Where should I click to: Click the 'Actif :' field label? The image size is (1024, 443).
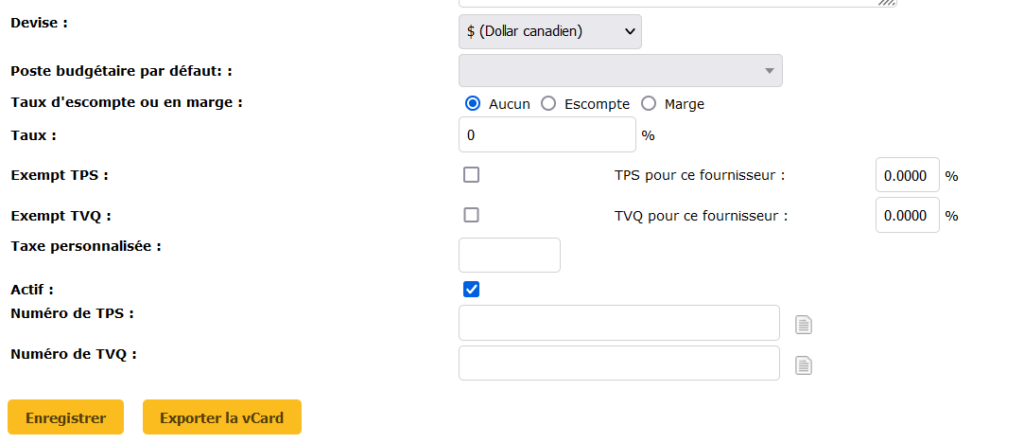click(32, 289)
